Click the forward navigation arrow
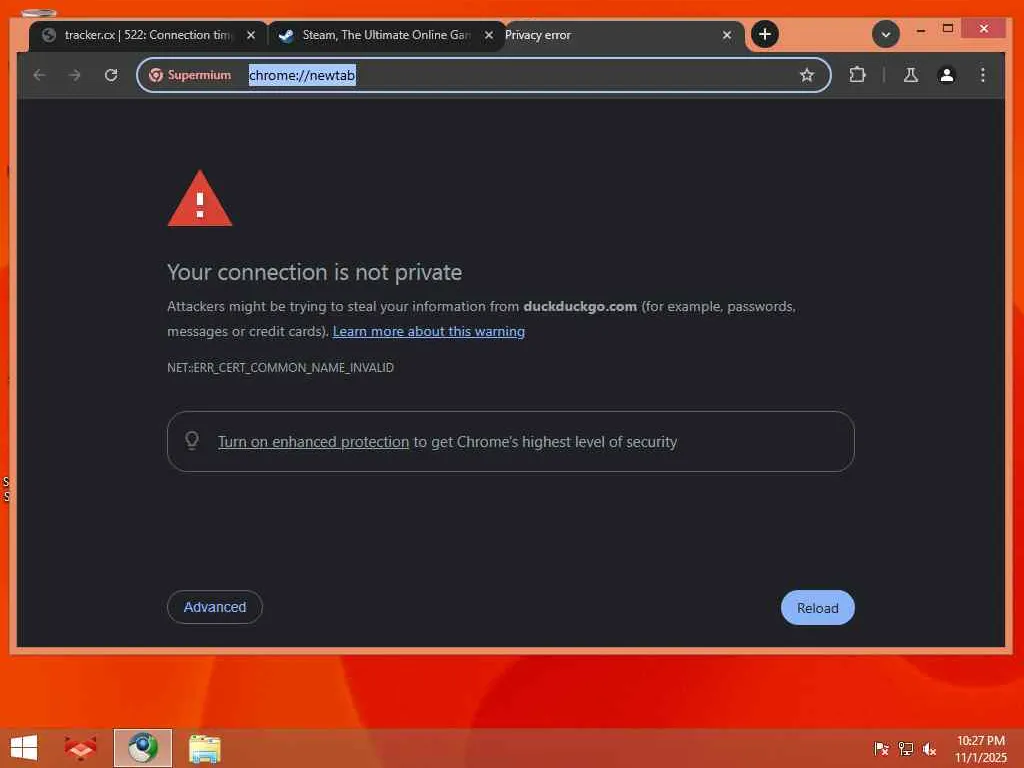Viewport: 1024px width, 768px height. pos(74,75)
